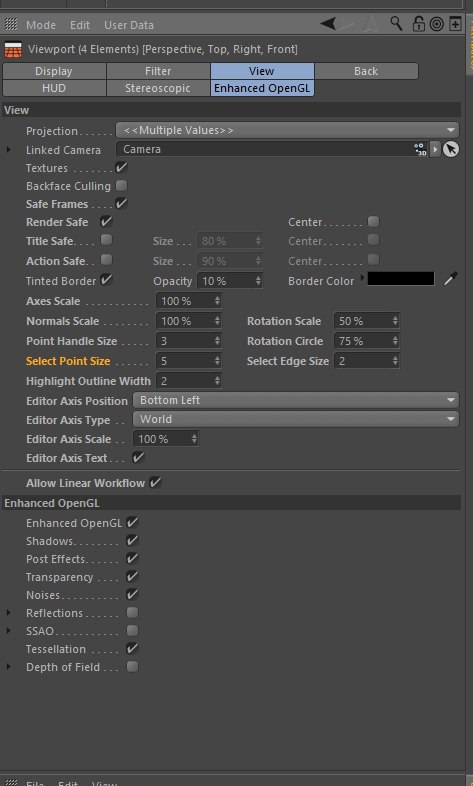Toggle the Noises checkbox
Screen dimensions: 473x786
(132, 595)
